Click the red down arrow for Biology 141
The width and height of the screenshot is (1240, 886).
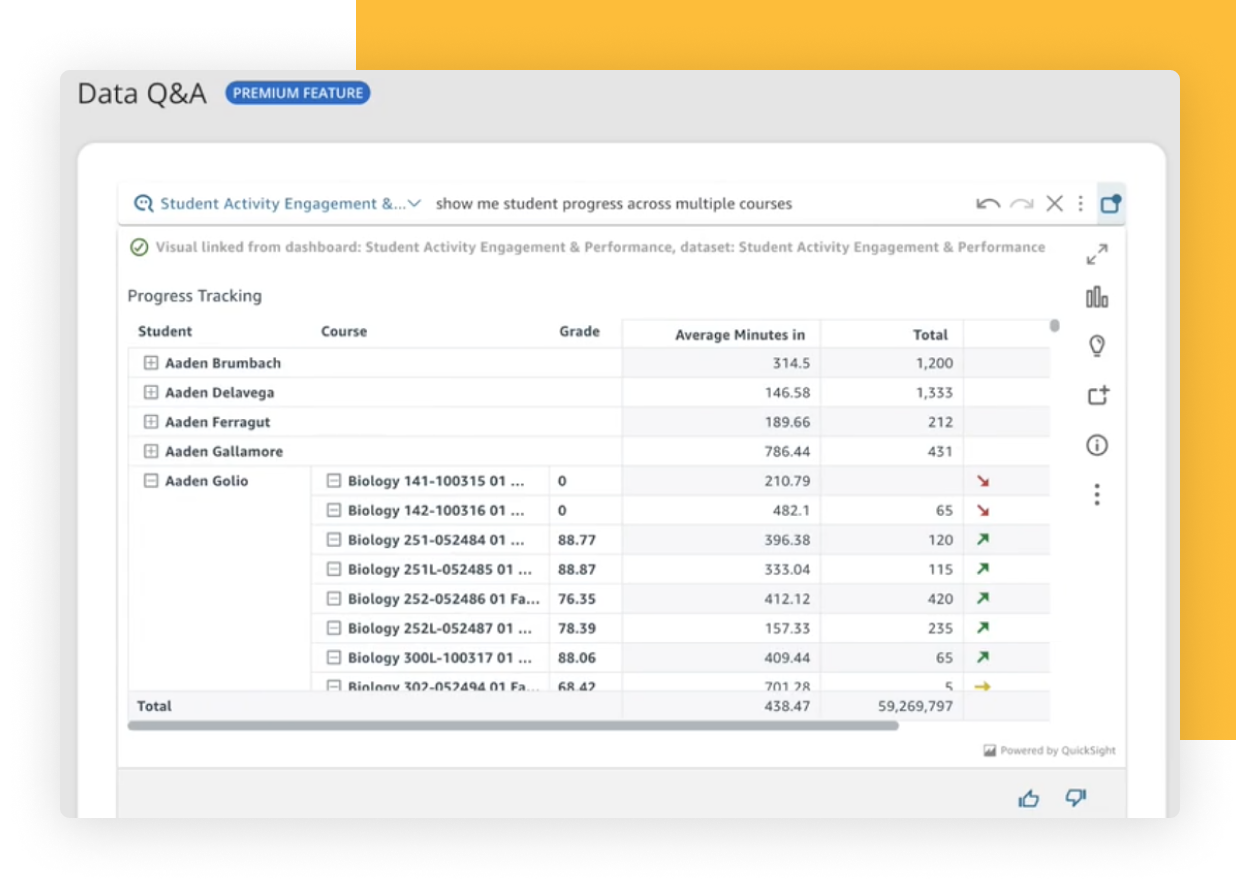click(982, 481)
